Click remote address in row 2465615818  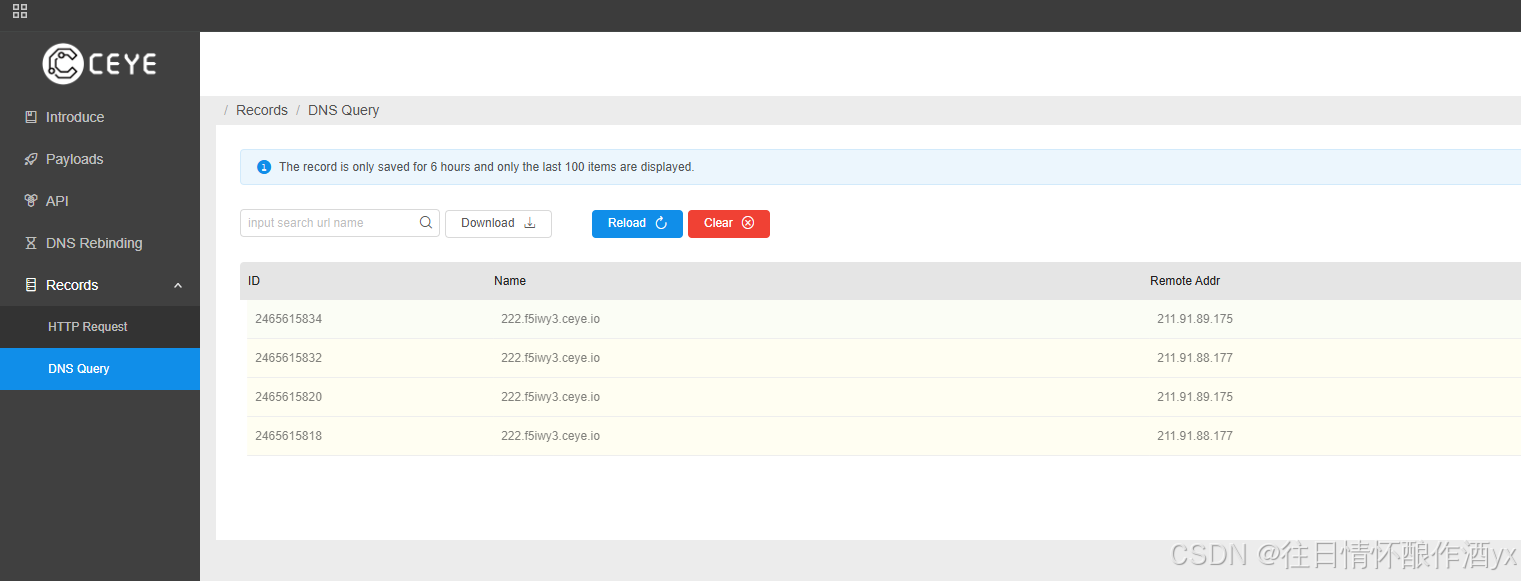[x=1195, y=436]
